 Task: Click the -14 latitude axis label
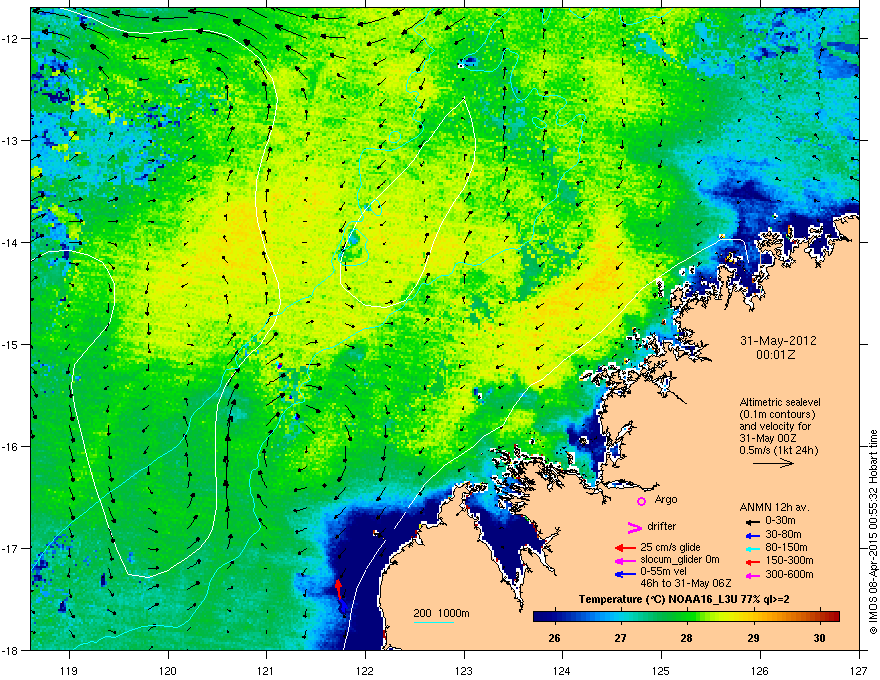tap(11, 243)
